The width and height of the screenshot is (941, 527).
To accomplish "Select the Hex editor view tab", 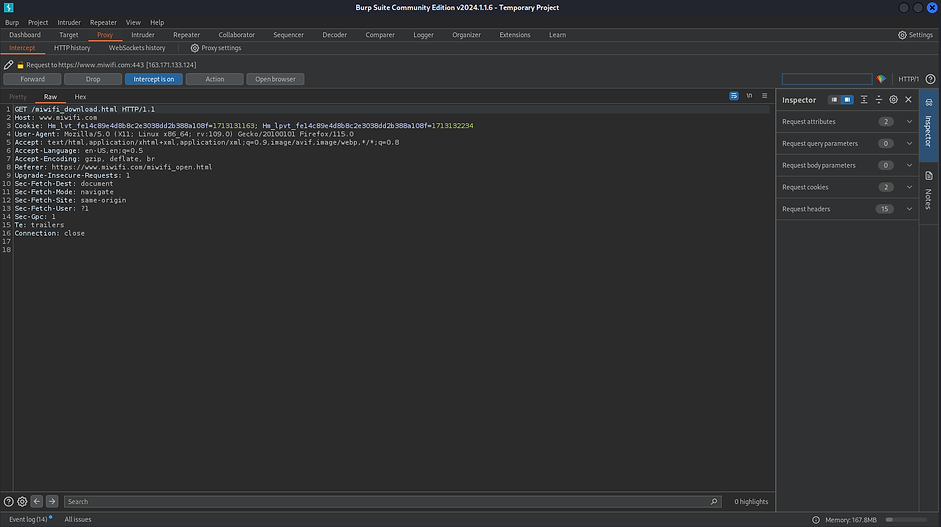I will (x=80, y=97).
